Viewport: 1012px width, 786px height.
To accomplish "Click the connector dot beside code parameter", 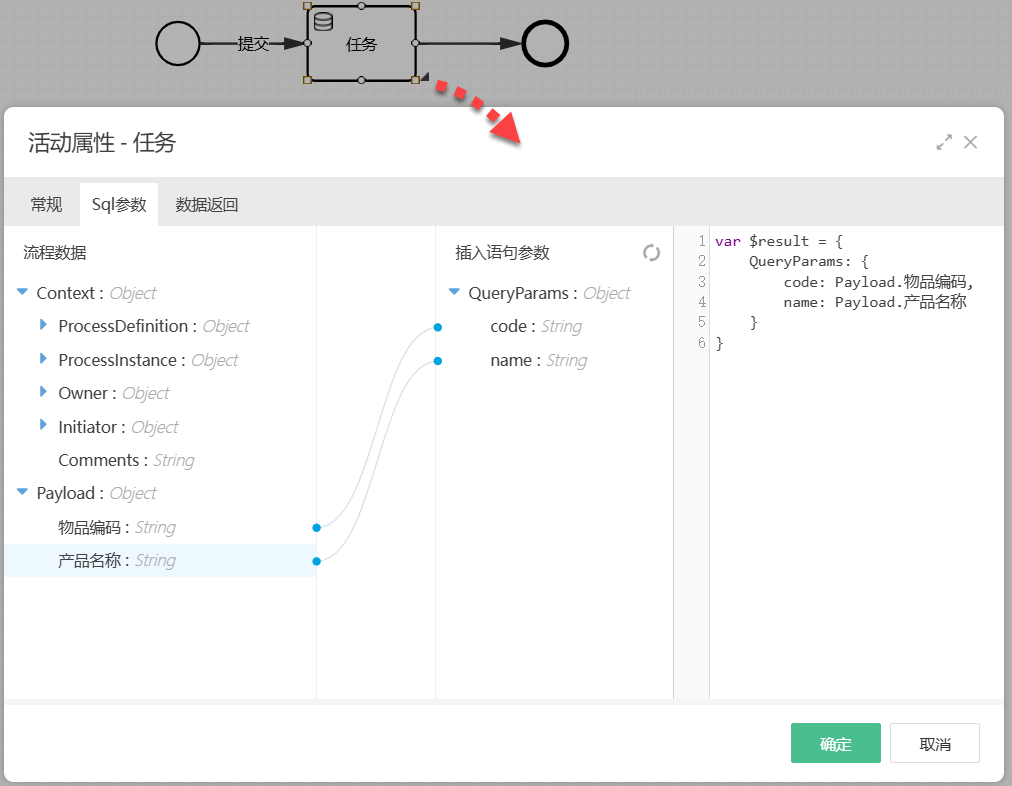I will tap(438, 327).
